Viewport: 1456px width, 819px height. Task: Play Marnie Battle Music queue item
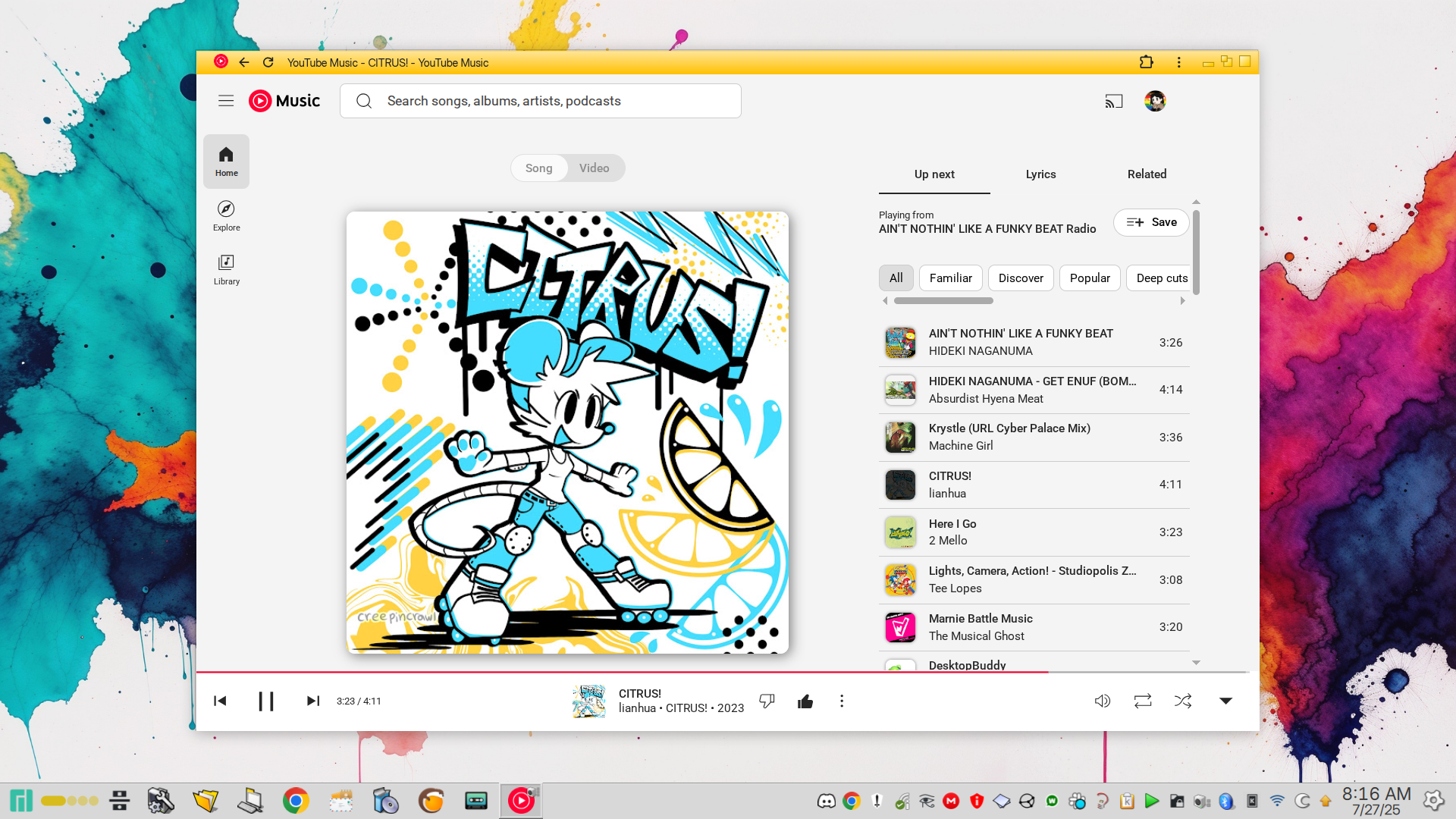(x=1034, y=627)
